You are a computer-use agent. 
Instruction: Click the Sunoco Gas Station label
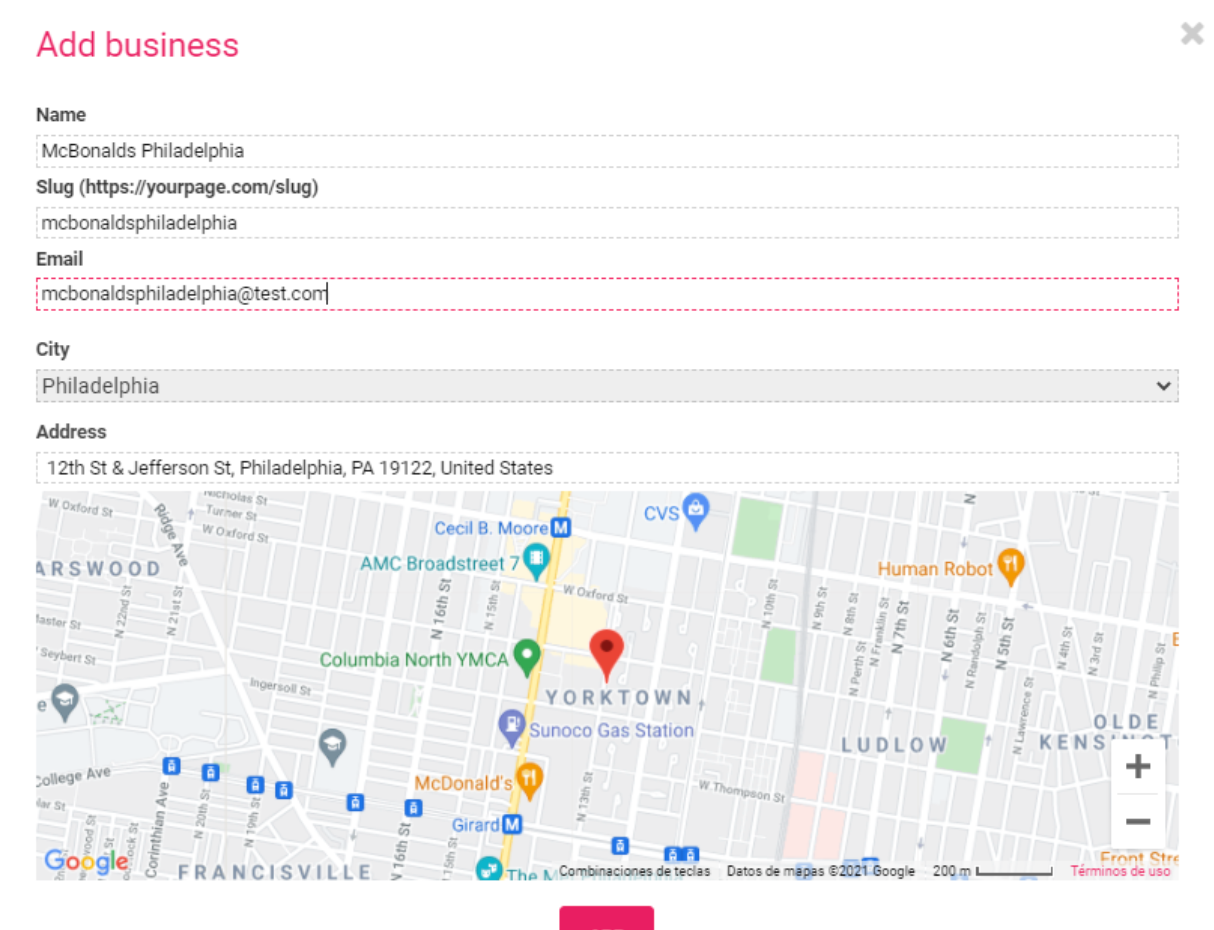pyautogui.click(x=612, y=730)
